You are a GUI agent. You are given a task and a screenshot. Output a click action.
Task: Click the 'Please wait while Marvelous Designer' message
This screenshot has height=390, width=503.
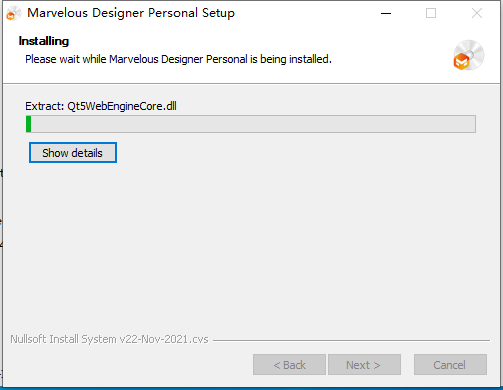click(178, 59)
